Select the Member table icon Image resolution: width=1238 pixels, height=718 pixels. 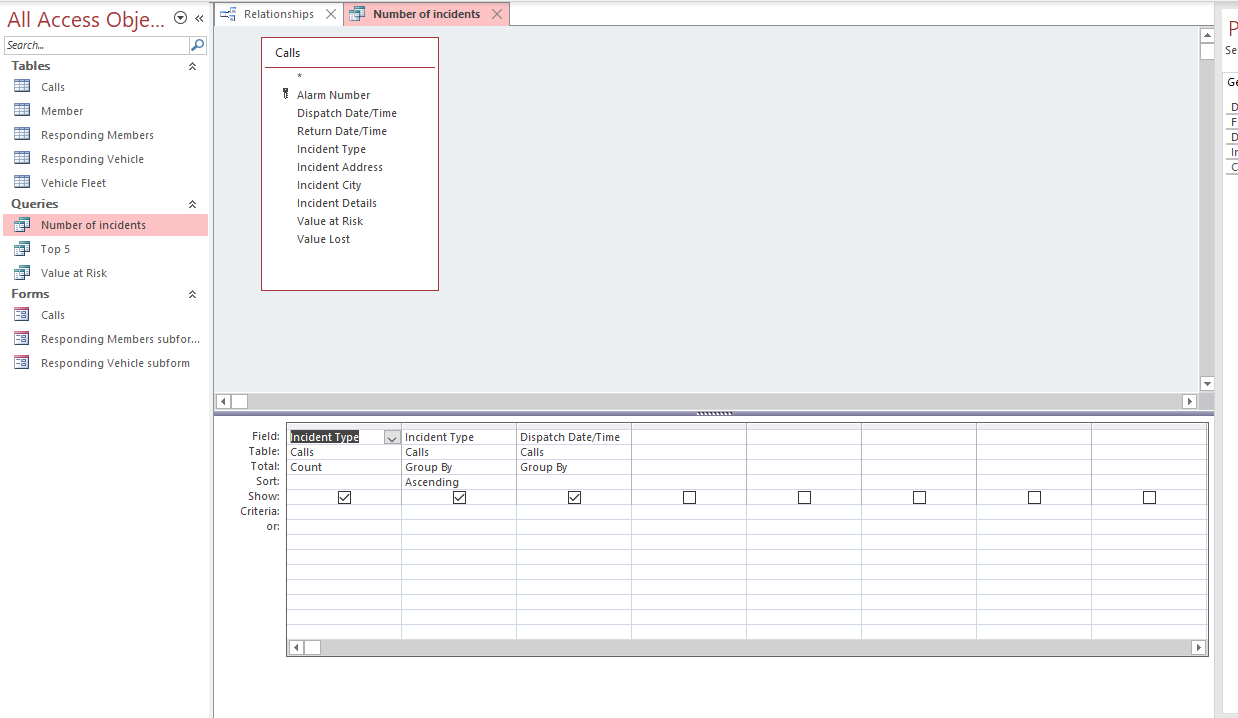(x=34, y=110)
